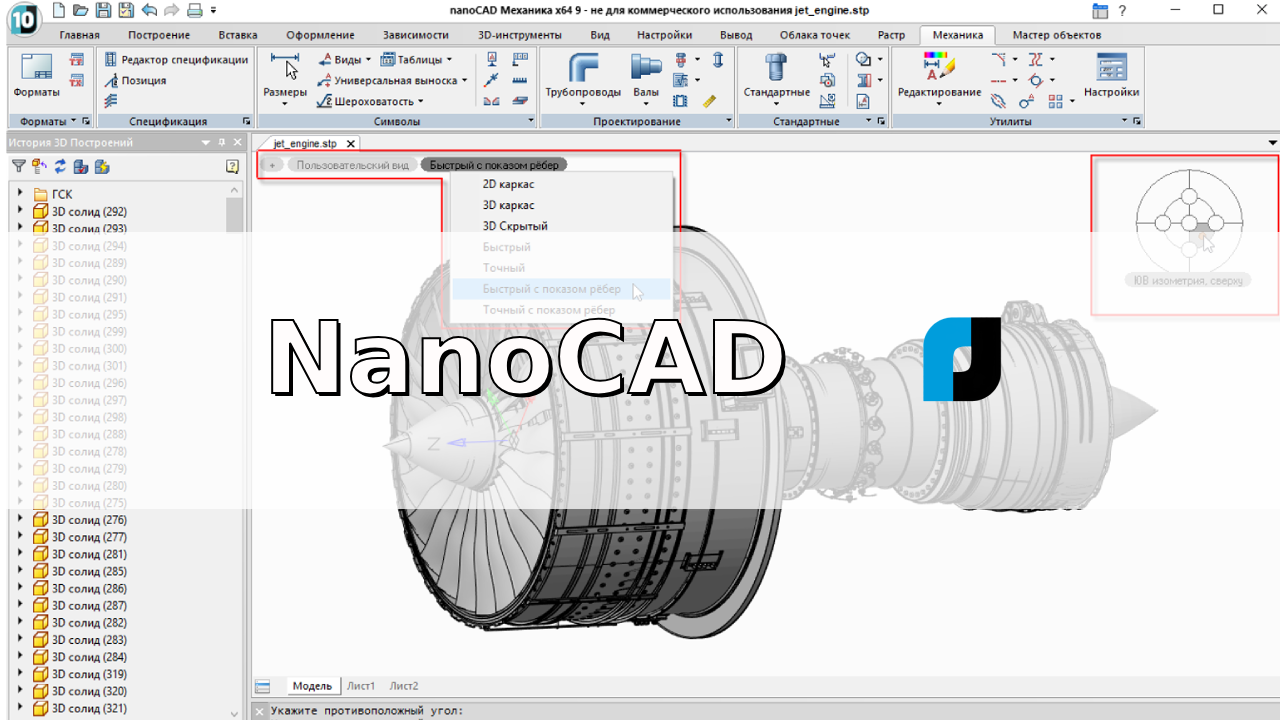Screen dimensions: 1280x720
Task: Click the command line prompt text
Action: point(366,711)
